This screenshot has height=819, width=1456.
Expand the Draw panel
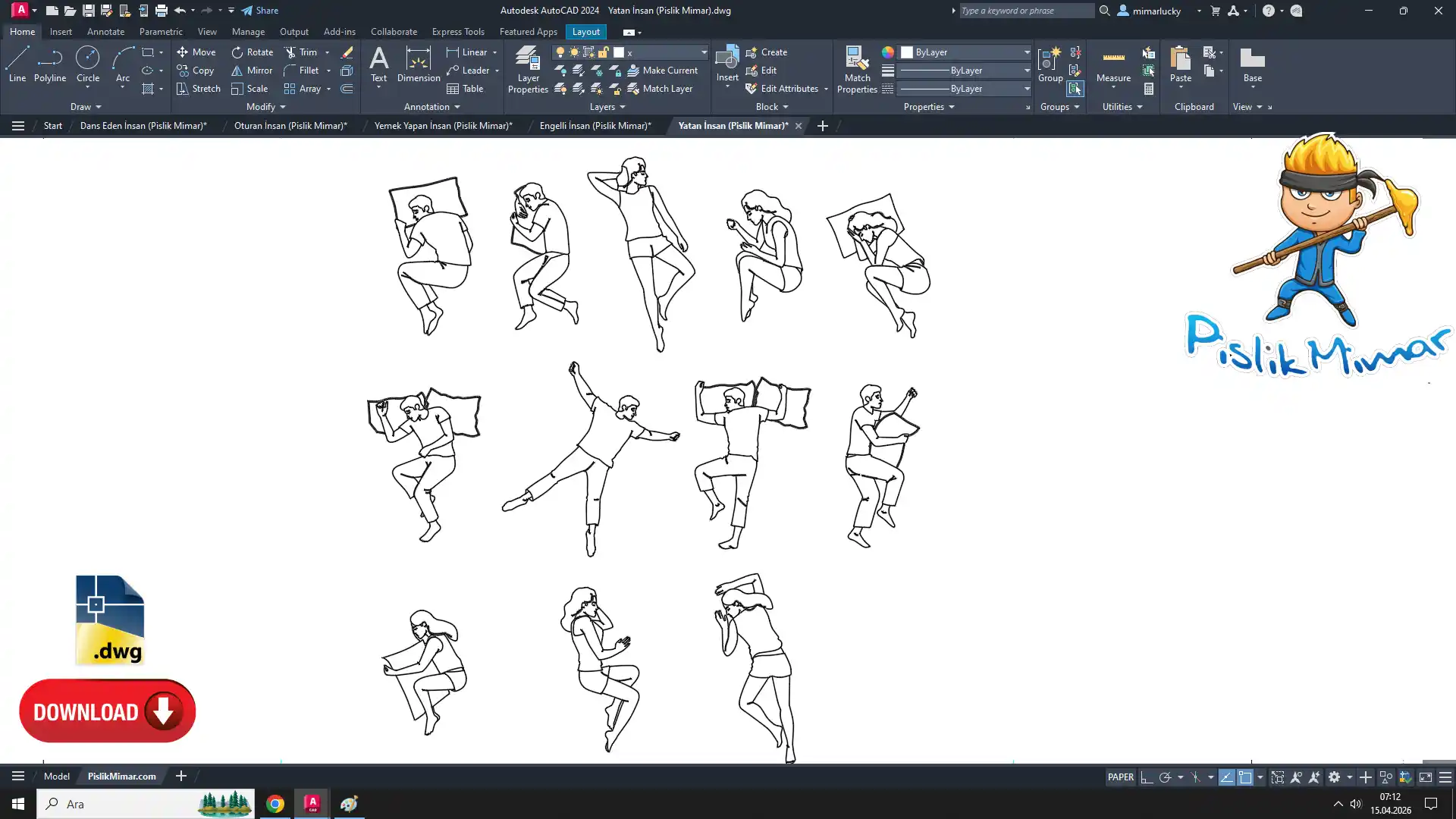coord(86,107)
